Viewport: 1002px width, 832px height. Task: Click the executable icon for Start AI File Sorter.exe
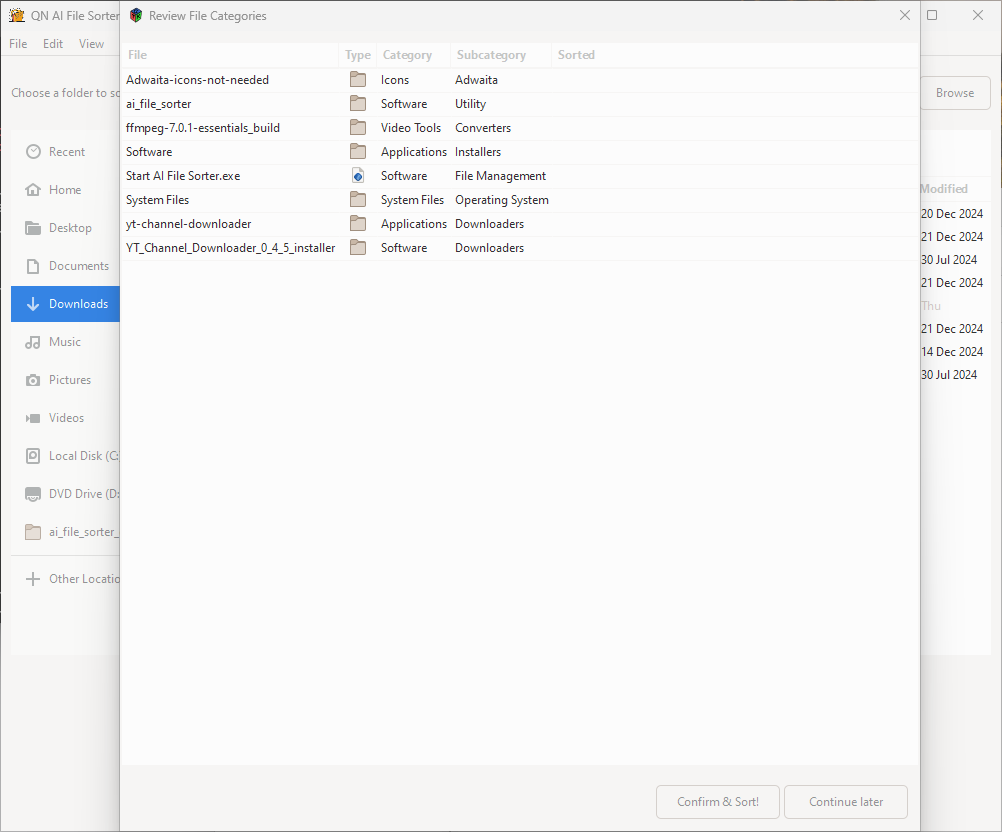(357, 176)
